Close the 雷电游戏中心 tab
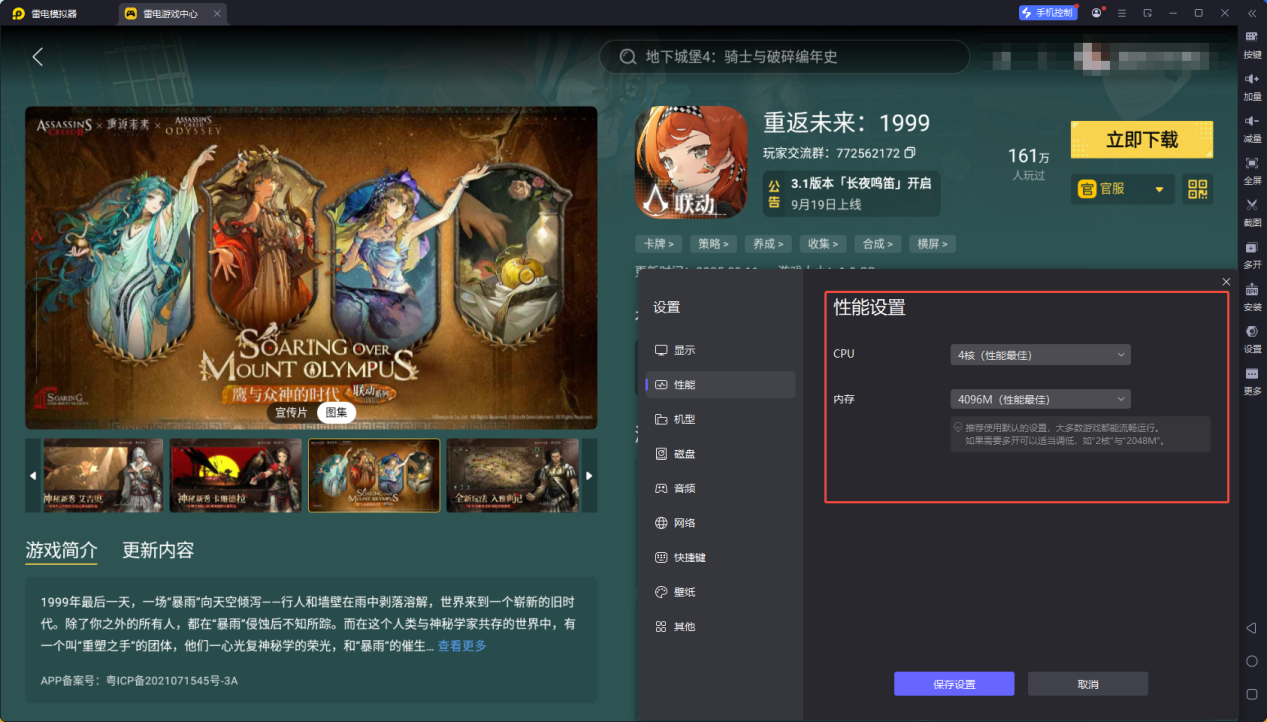1267x722 pixels. pos(217,13)
